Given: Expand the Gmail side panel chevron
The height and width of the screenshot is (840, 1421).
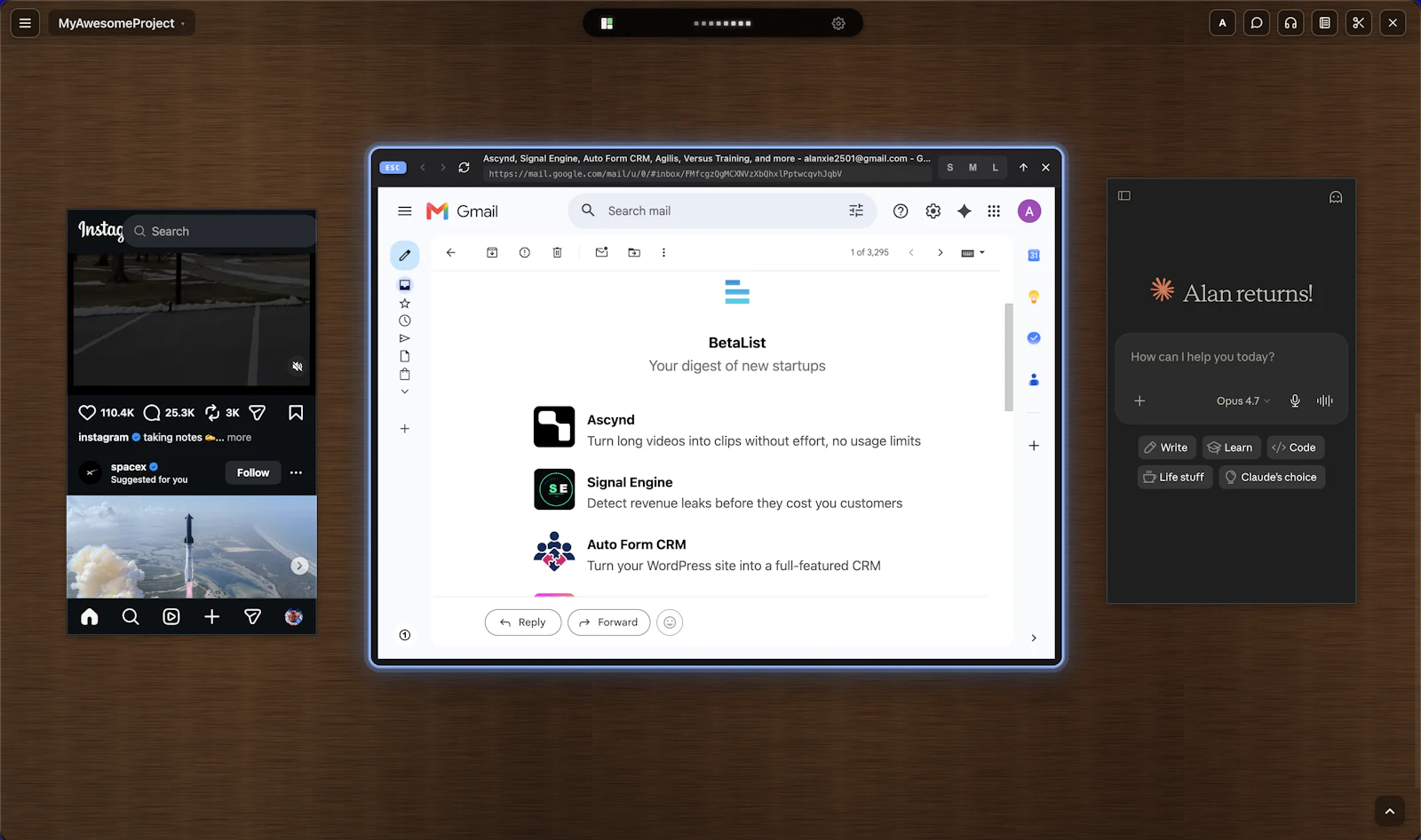Looking at the screenshot, I should click(1034, 638).
